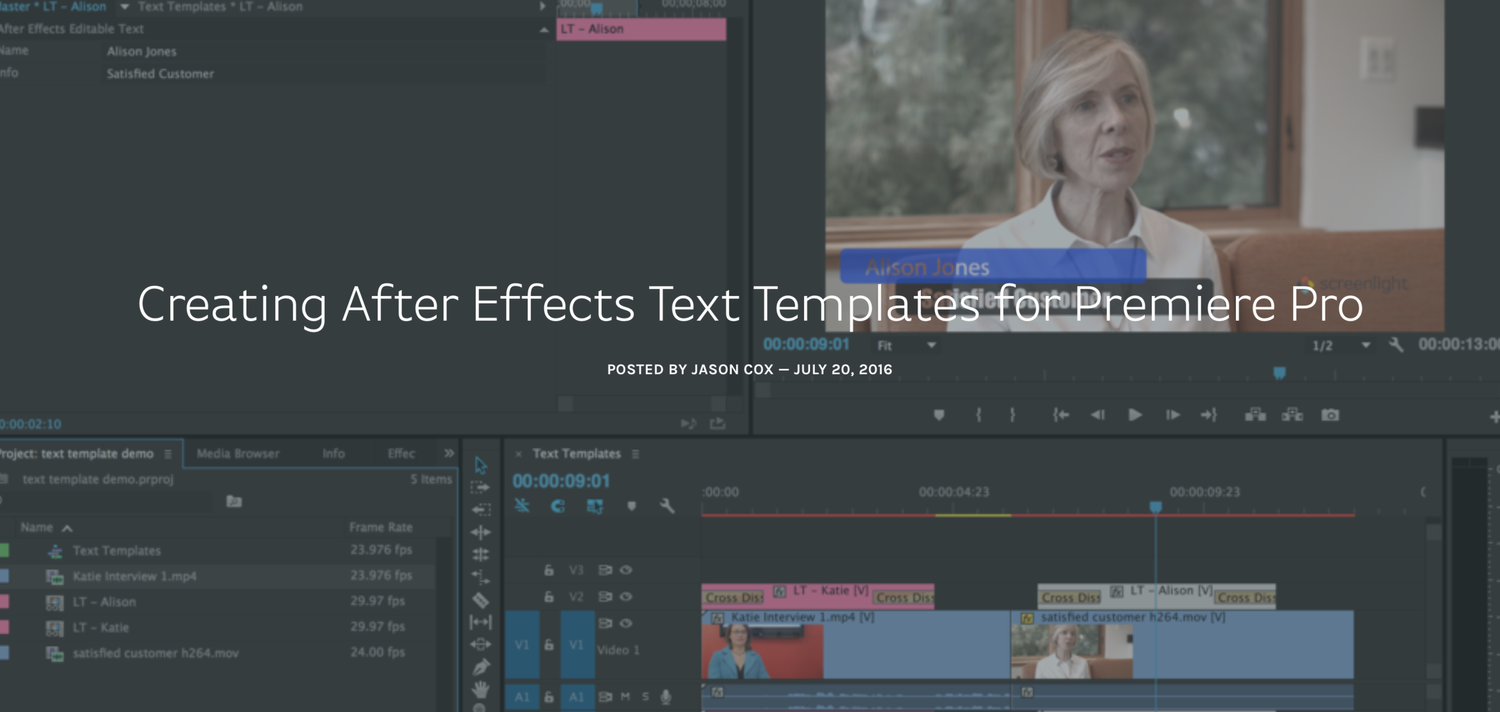The height and width of the screenshot is (712, 1500).
Task: Select LT – Alison in project panel
Action: (x=104, y=602)
